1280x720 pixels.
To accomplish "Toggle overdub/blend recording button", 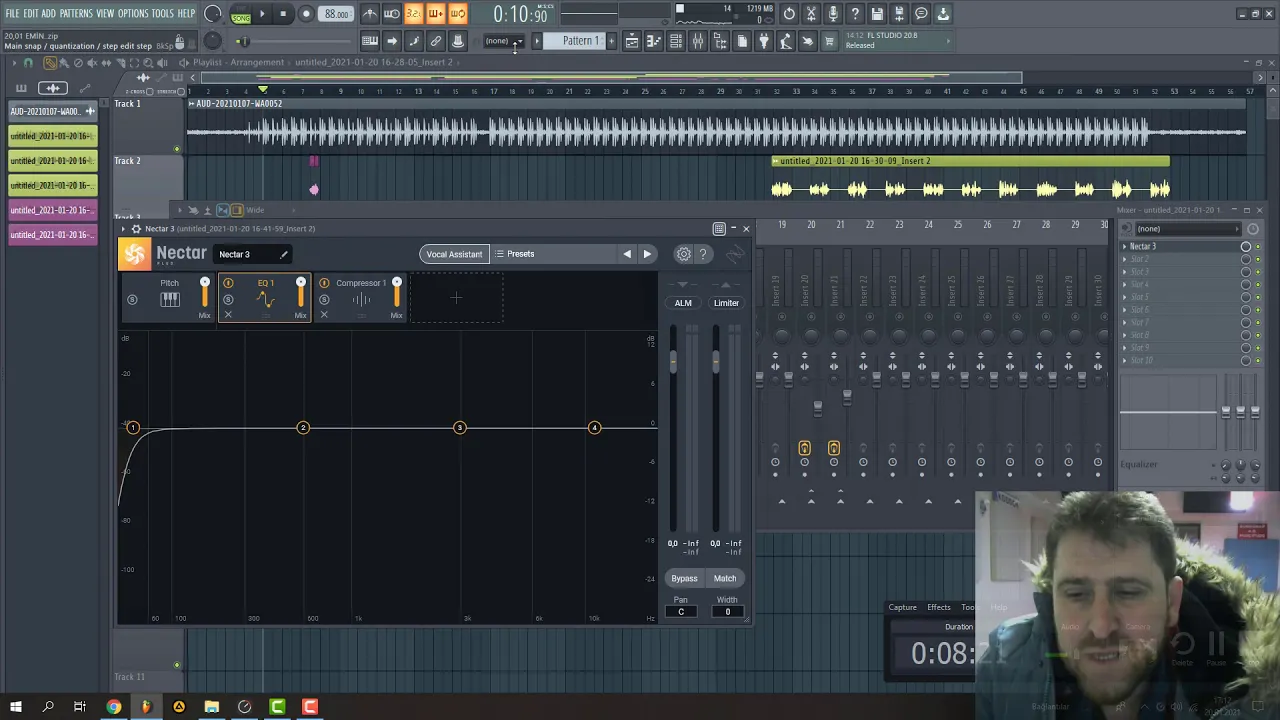I will click(x=436, y=14).
